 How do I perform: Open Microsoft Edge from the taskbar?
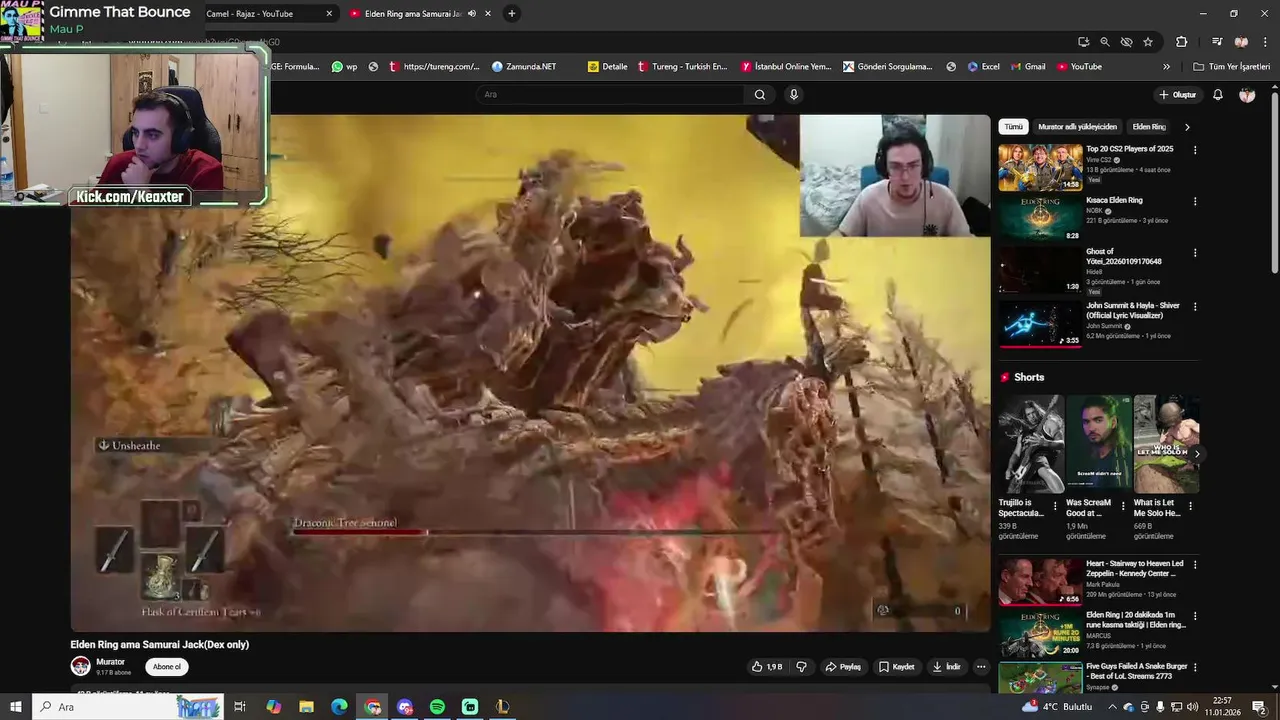click(339, 707)
